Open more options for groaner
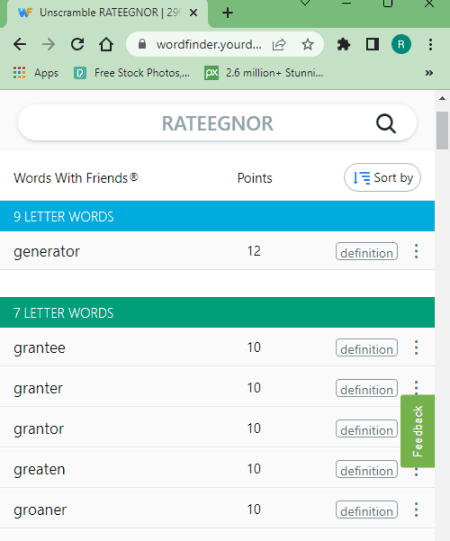 (416, 510)
